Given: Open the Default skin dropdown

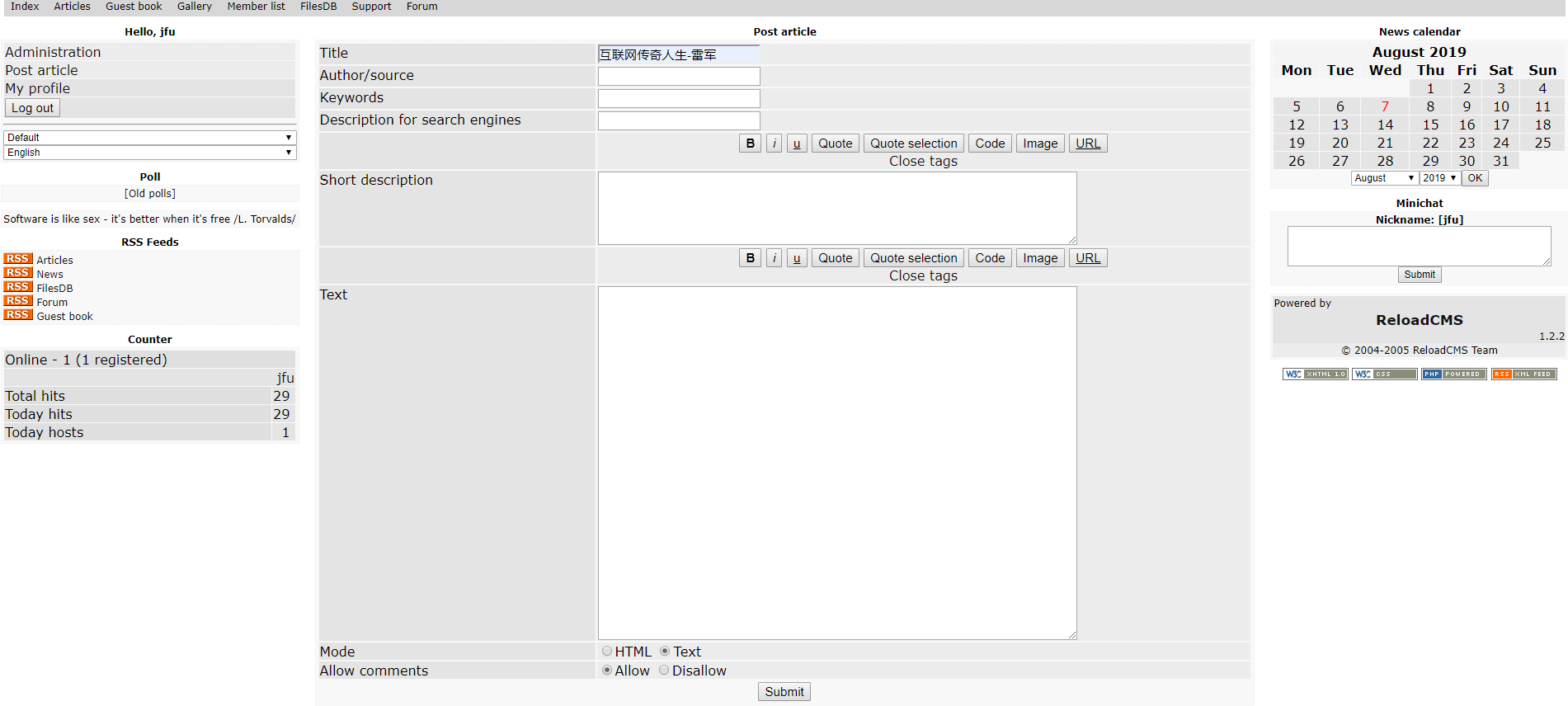Looking at the screenshot, I should tap(150, 138).
